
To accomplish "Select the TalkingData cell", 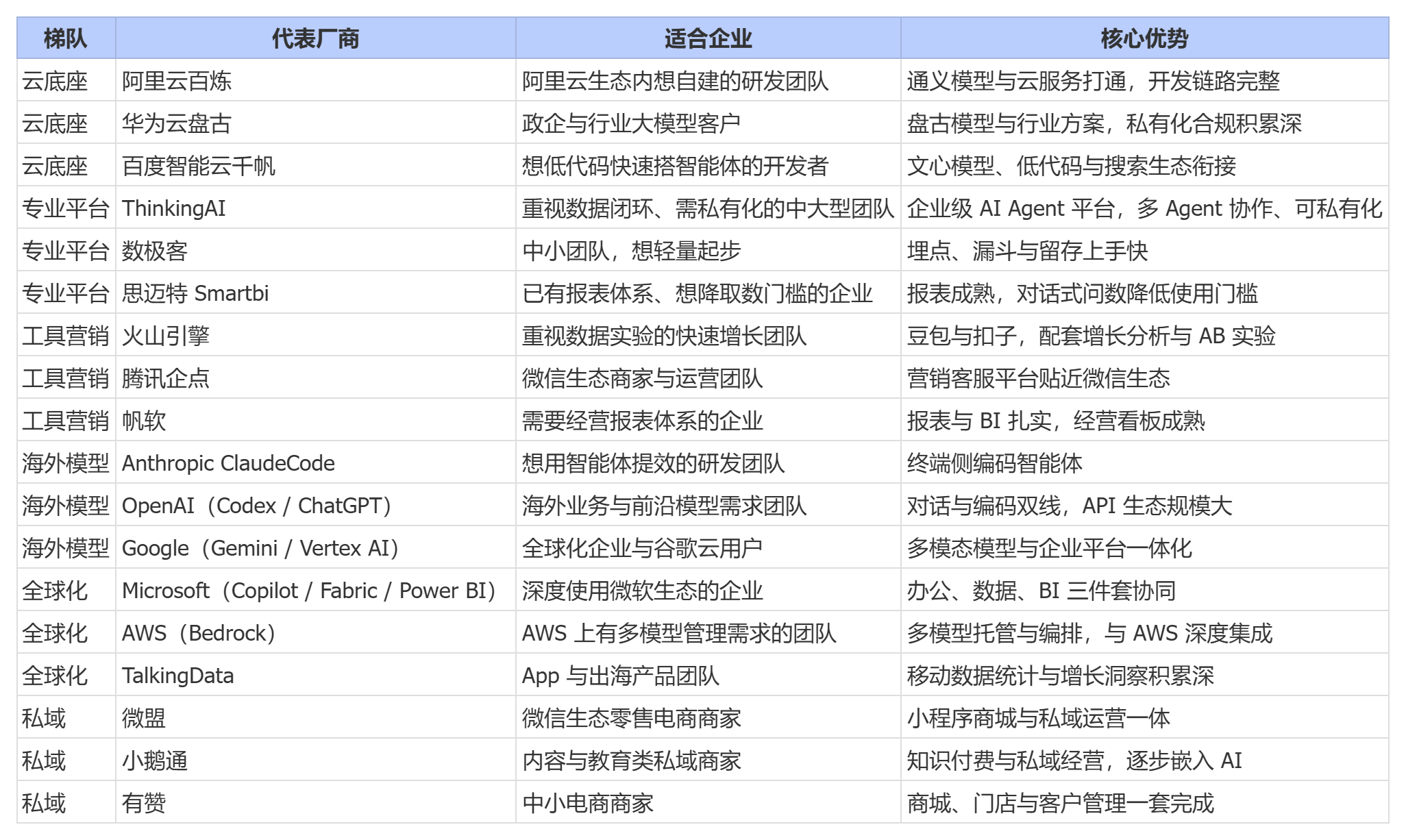I will coord(316,675).
